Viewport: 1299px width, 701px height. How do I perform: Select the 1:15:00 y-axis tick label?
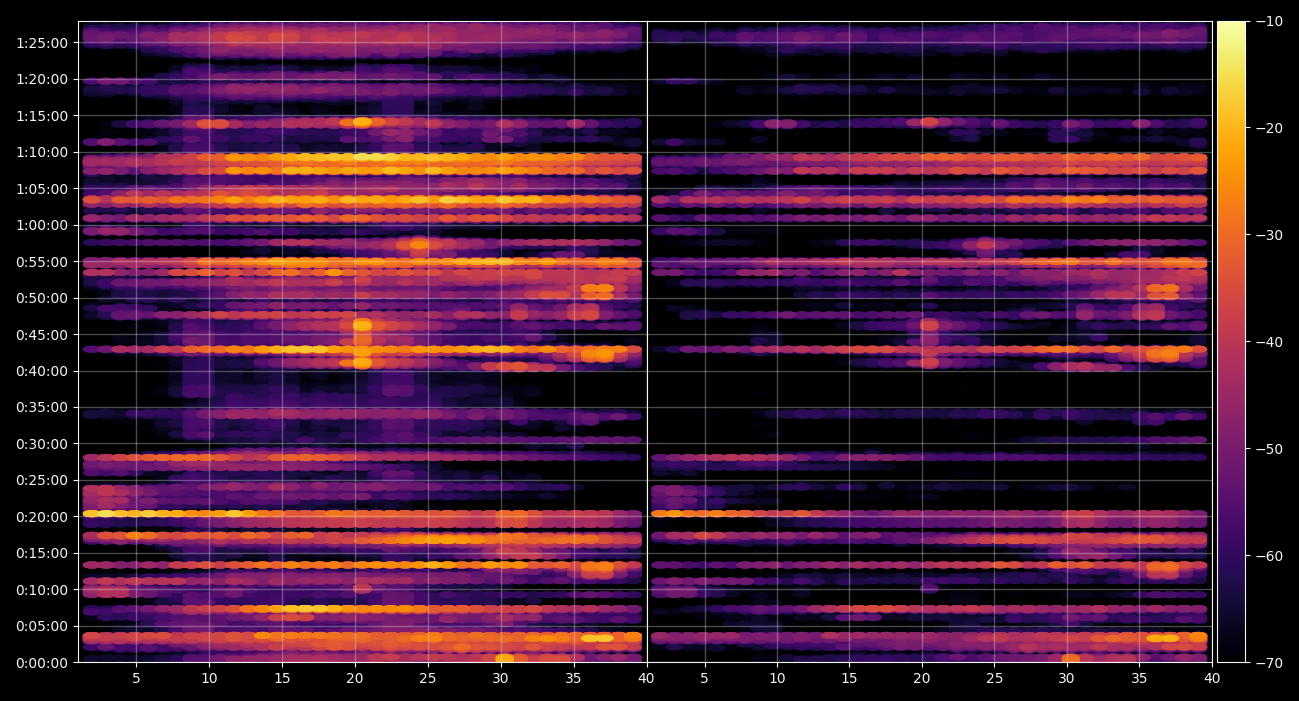pos(42,116)
